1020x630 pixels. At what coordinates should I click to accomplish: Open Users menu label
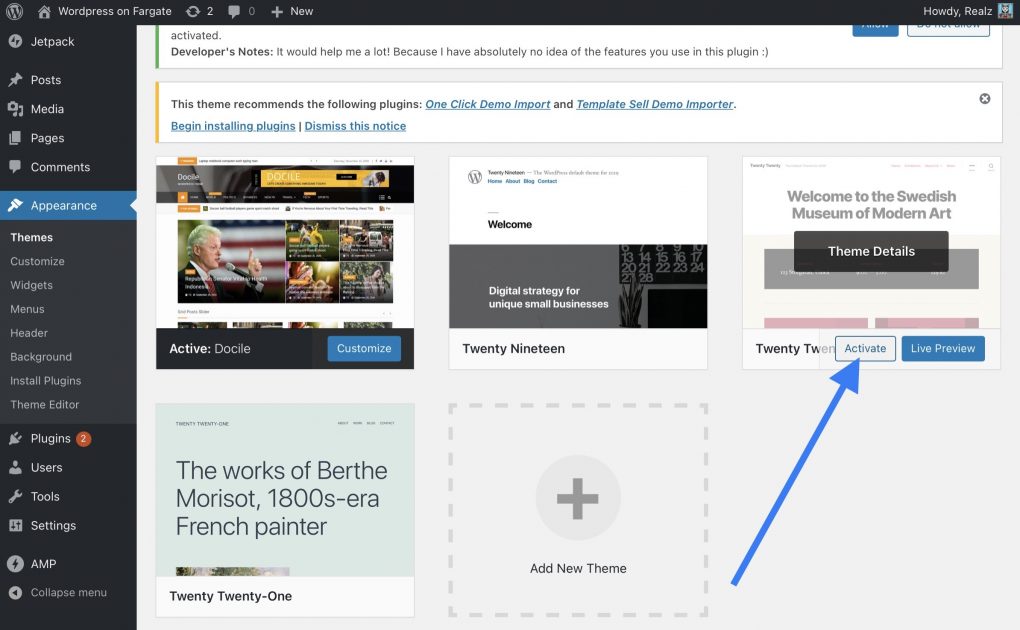click(46, 467)
